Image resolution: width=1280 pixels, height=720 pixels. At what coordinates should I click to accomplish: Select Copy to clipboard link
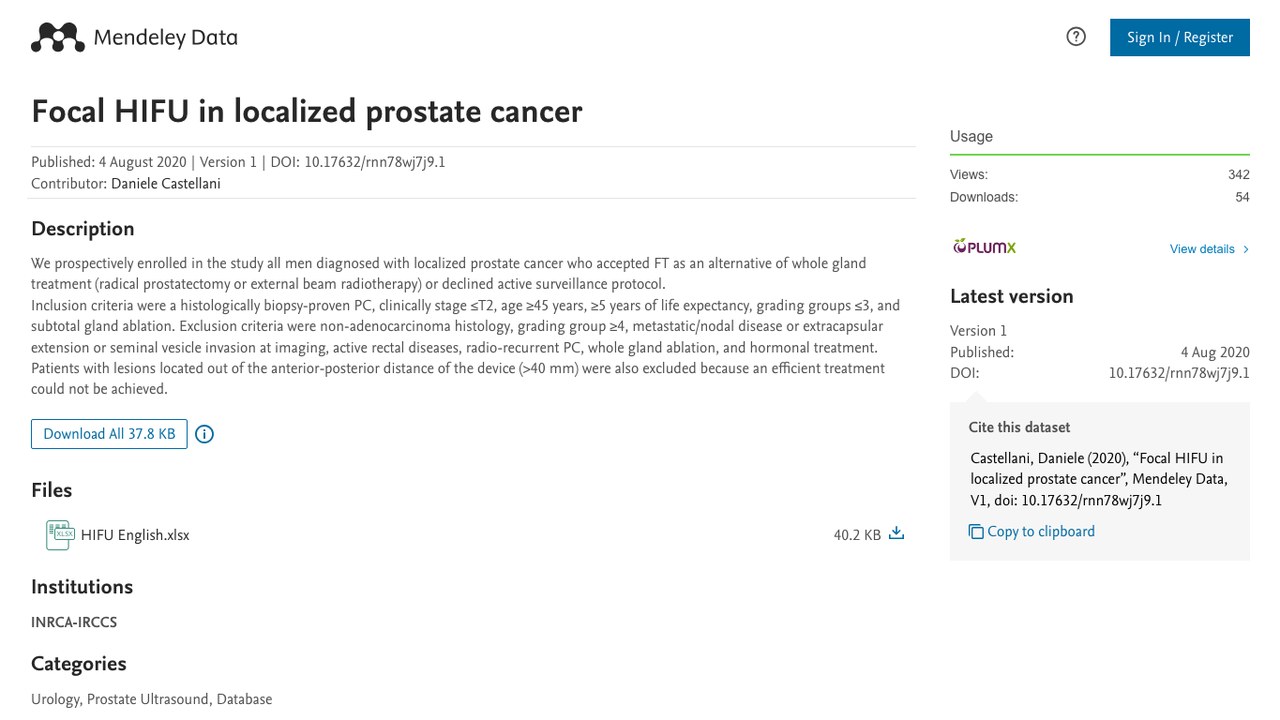click(1041, 532)
